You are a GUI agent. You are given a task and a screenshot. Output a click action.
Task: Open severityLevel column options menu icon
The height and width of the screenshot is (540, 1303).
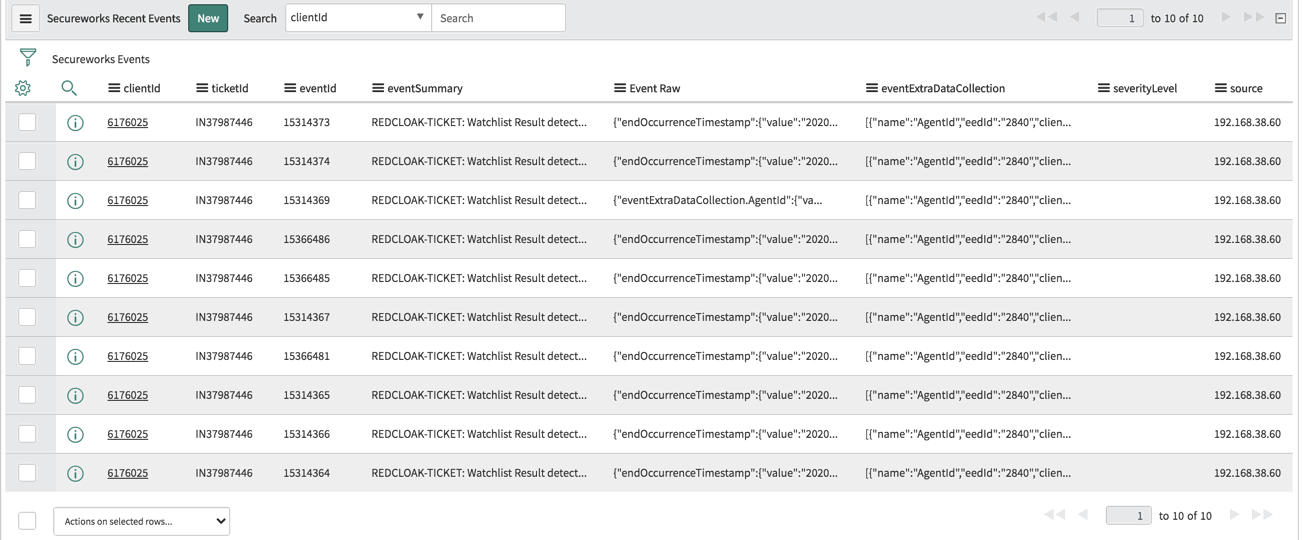click(x=1104, y=88)
